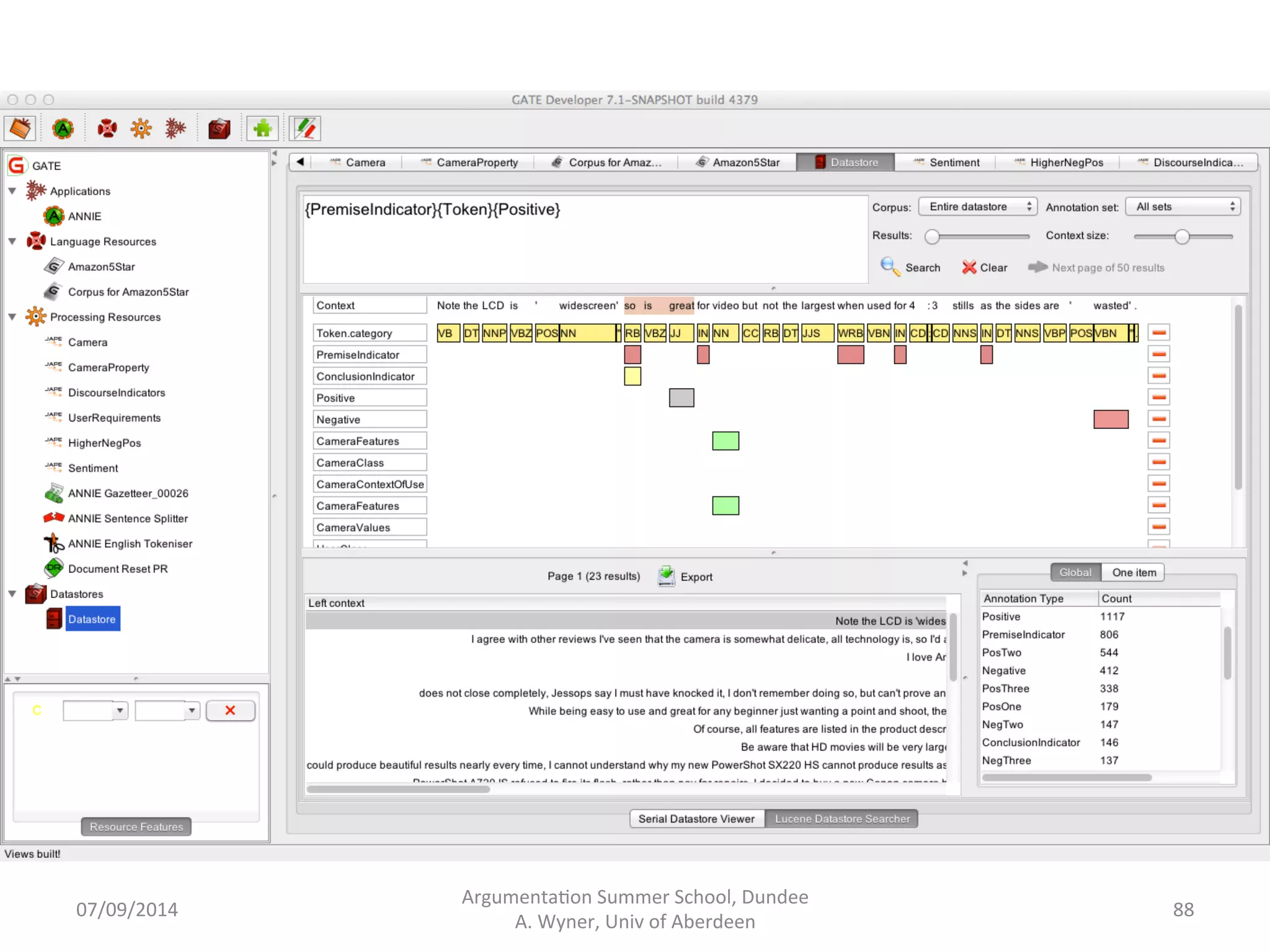Click the green ANNIE toolbar icon

pyautogui.click(x=63, y=129)
